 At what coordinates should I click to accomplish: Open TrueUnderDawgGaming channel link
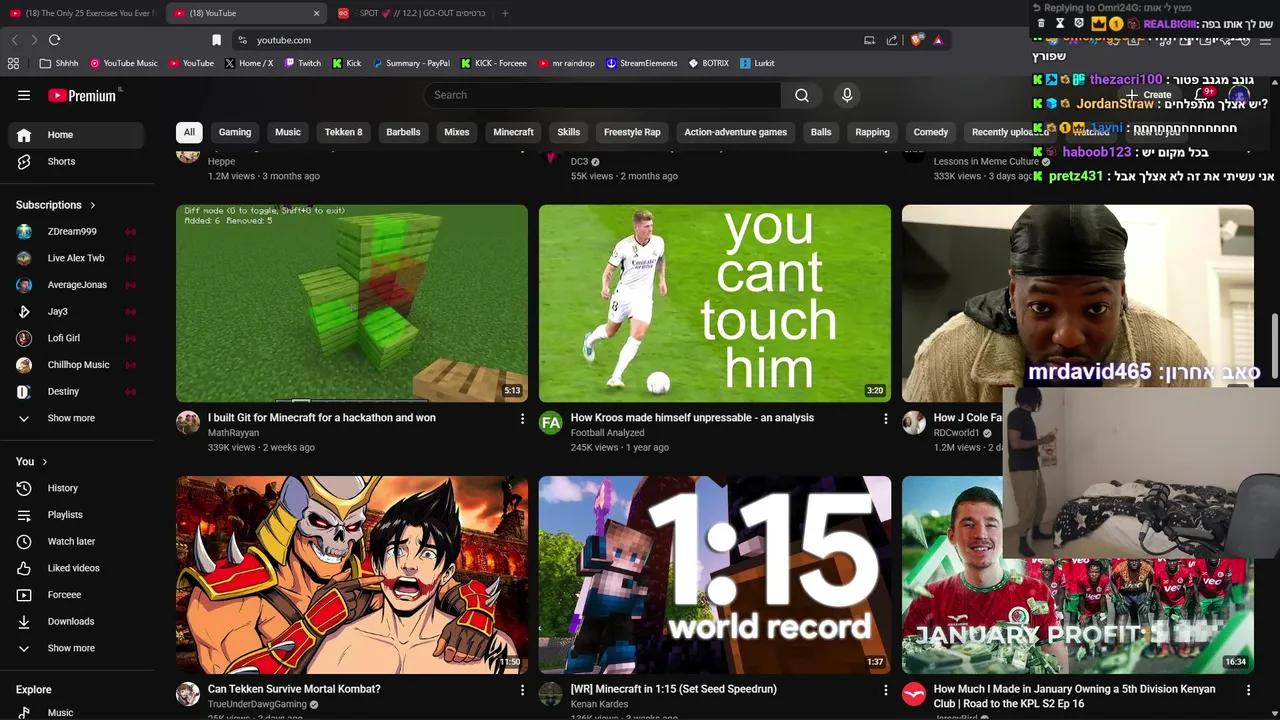pos(257,705)
